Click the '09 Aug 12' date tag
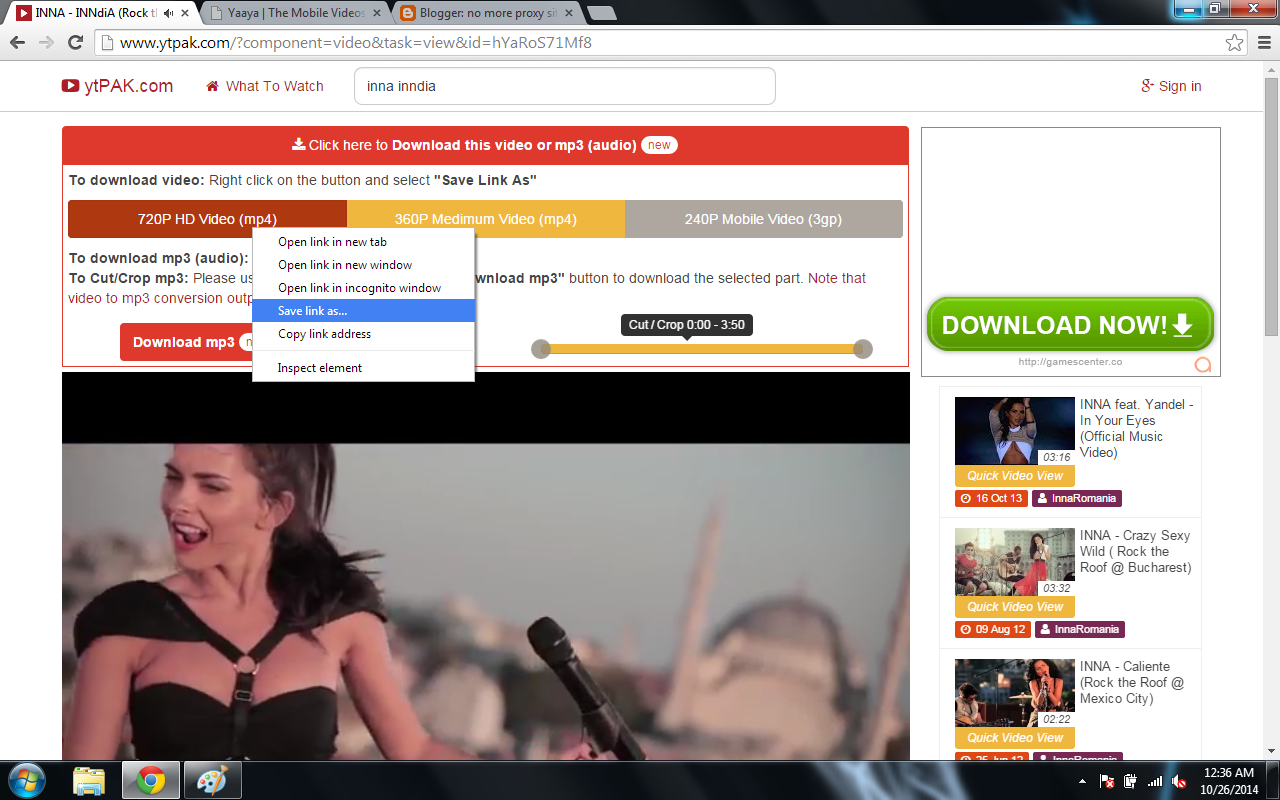Image resolution: width=1280 pixels, height=800 pixels. (992, 629)
